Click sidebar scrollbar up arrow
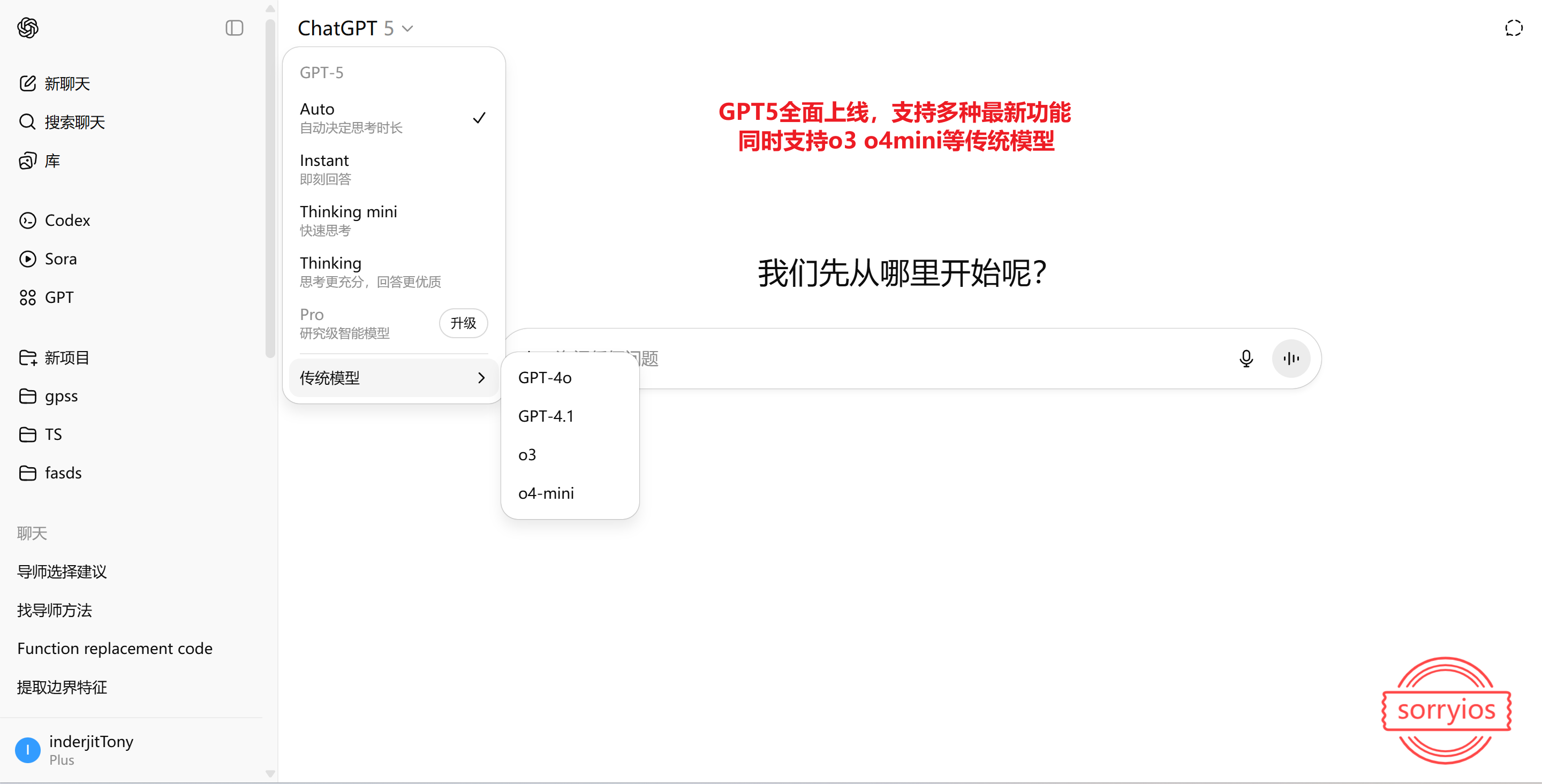Screen dimensions: 1542x784 click(x=270, y=9)
